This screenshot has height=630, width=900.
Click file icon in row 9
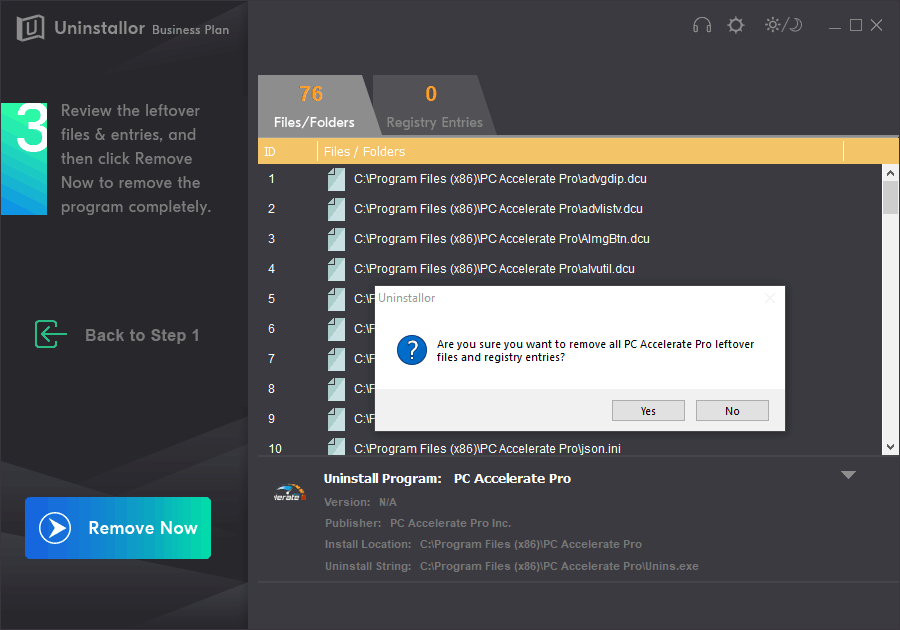pos(336,418)
